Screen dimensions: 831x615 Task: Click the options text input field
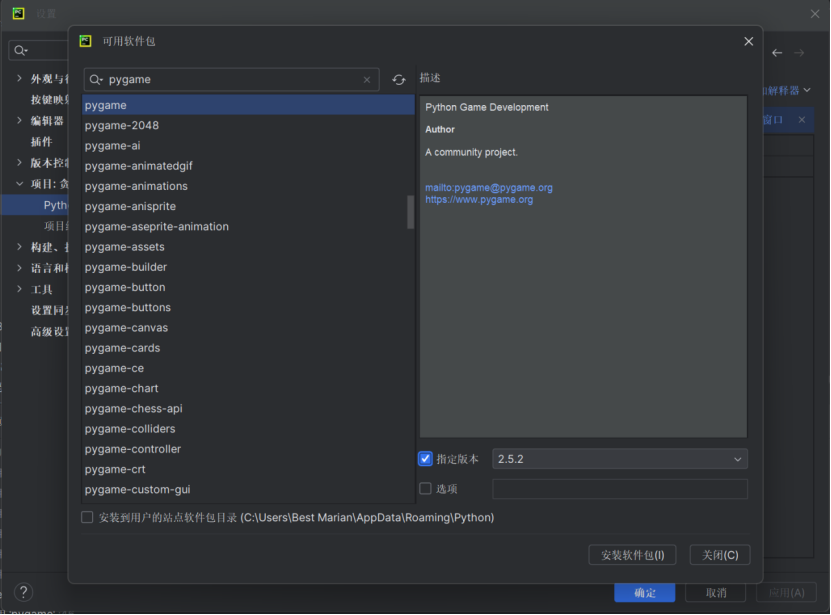coord(620,489)
